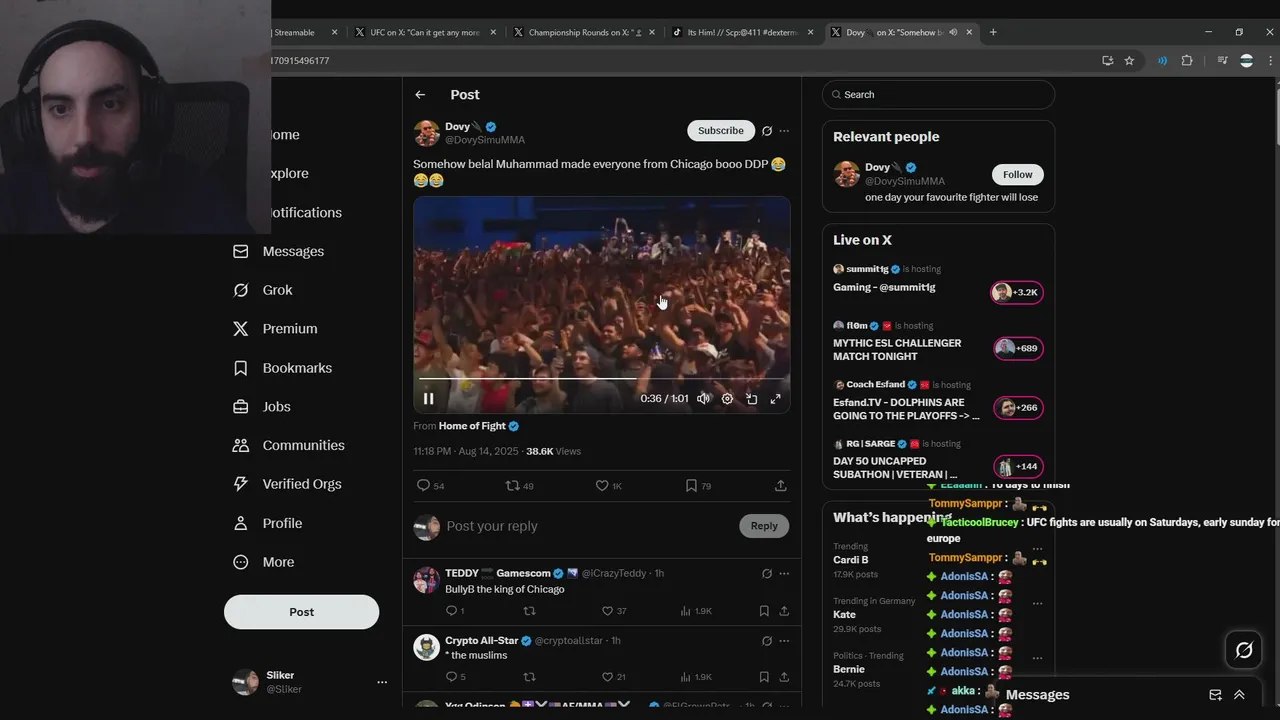Screen dimensions: 1280x720
Task: Open Profile in the sidebar
Action: click(x=267, y=523)
